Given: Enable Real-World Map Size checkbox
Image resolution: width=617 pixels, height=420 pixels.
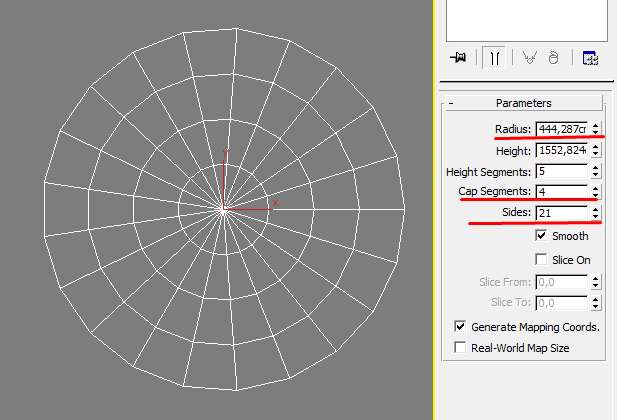Looking at the screenshot, I should point(461,348).
